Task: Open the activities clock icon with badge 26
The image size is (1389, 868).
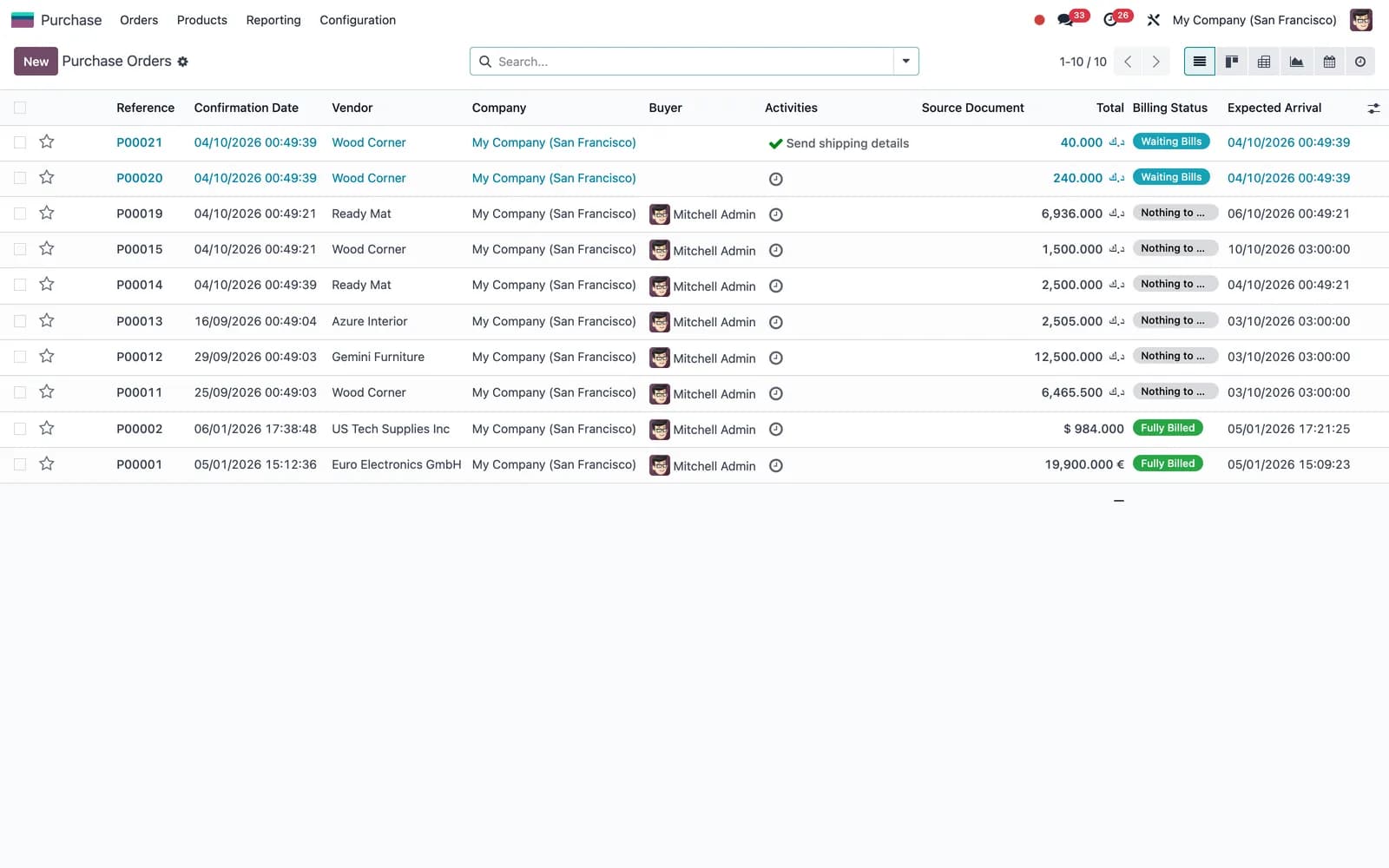Action: coord(1110,20)
